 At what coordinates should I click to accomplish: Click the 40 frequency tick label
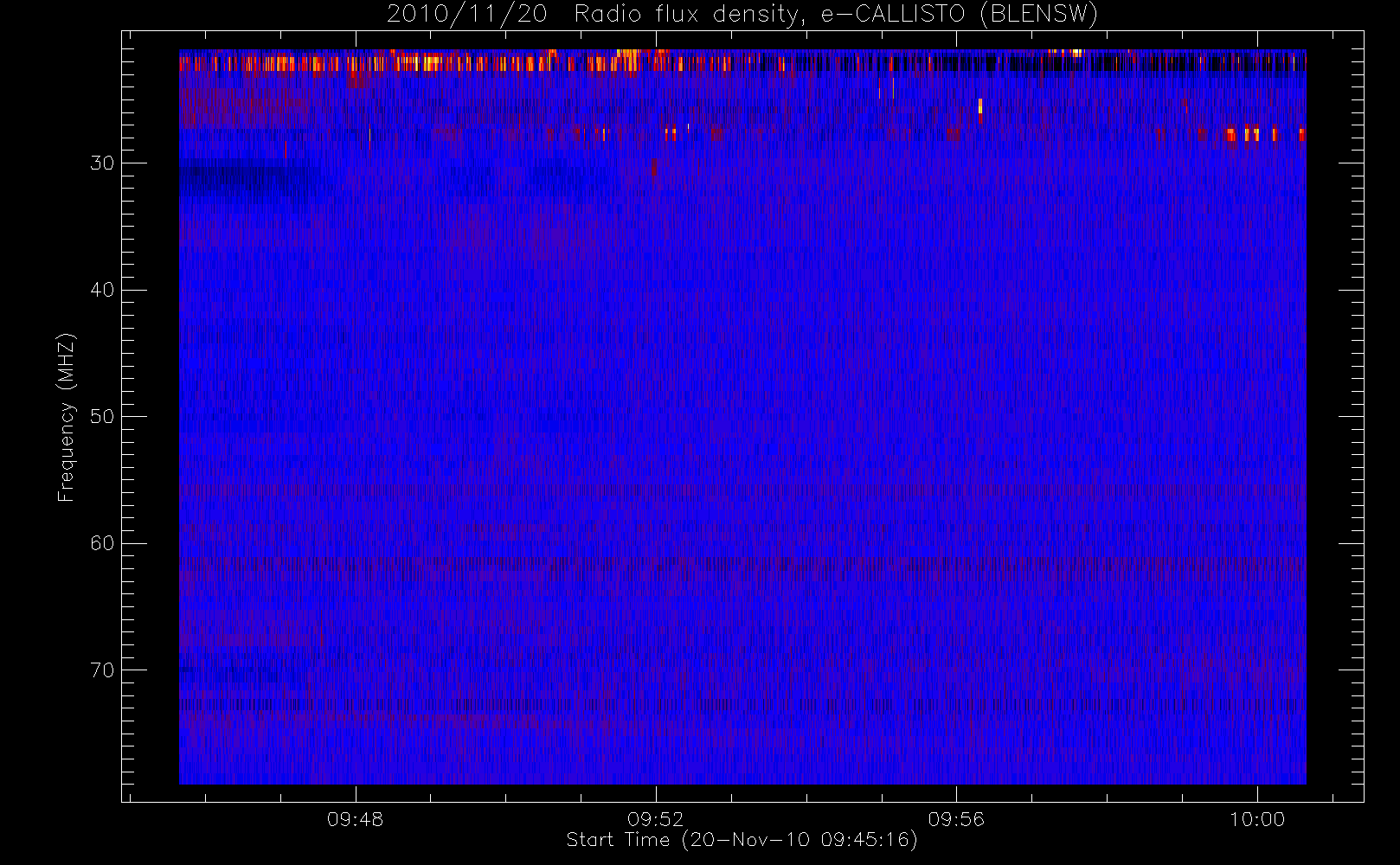coord(102,290)
